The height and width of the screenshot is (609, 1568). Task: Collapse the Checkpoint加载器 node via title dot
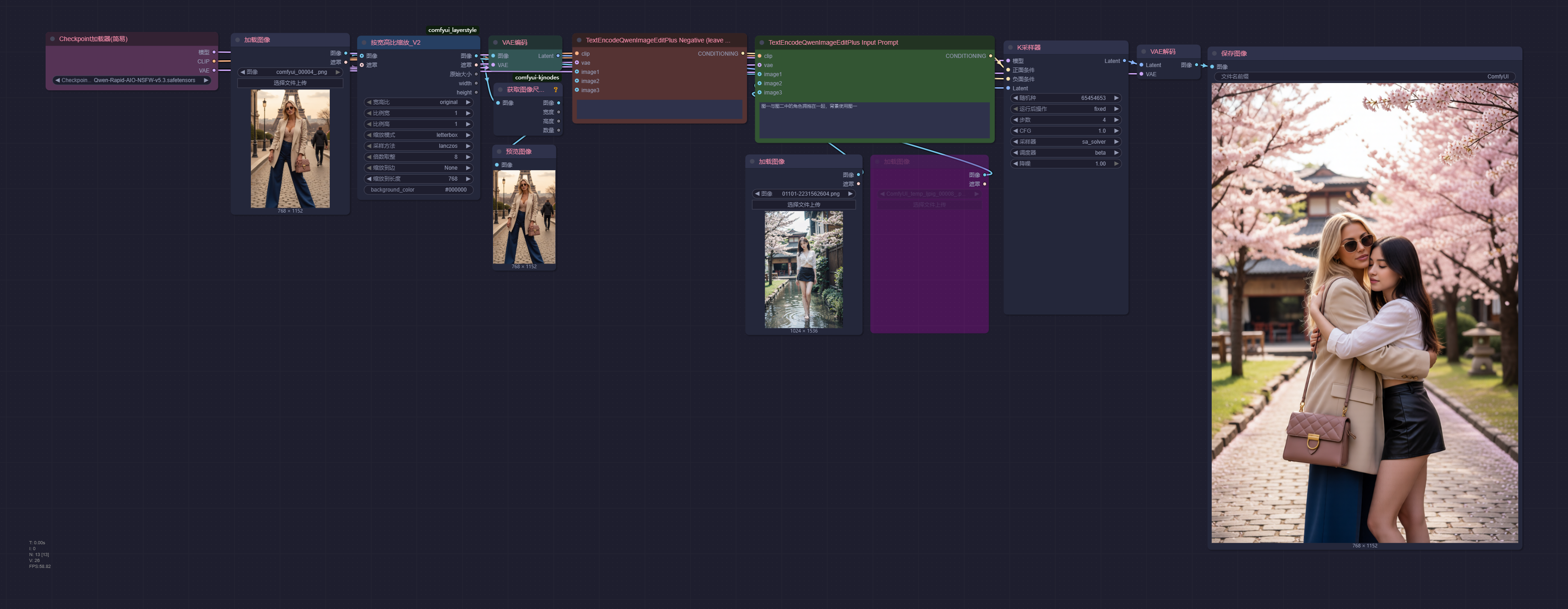pos(52,39)
